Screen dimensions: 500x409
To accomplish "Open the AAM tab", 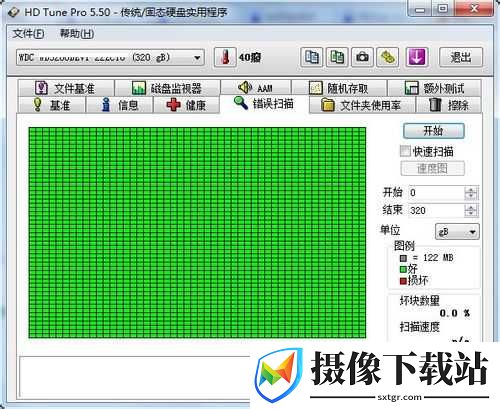I will point(256,88).
